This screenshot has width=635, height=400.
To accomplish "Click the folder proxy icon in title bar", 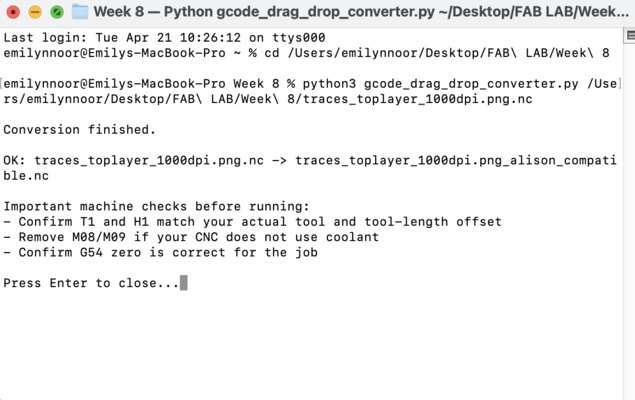I will pos(81,12).
